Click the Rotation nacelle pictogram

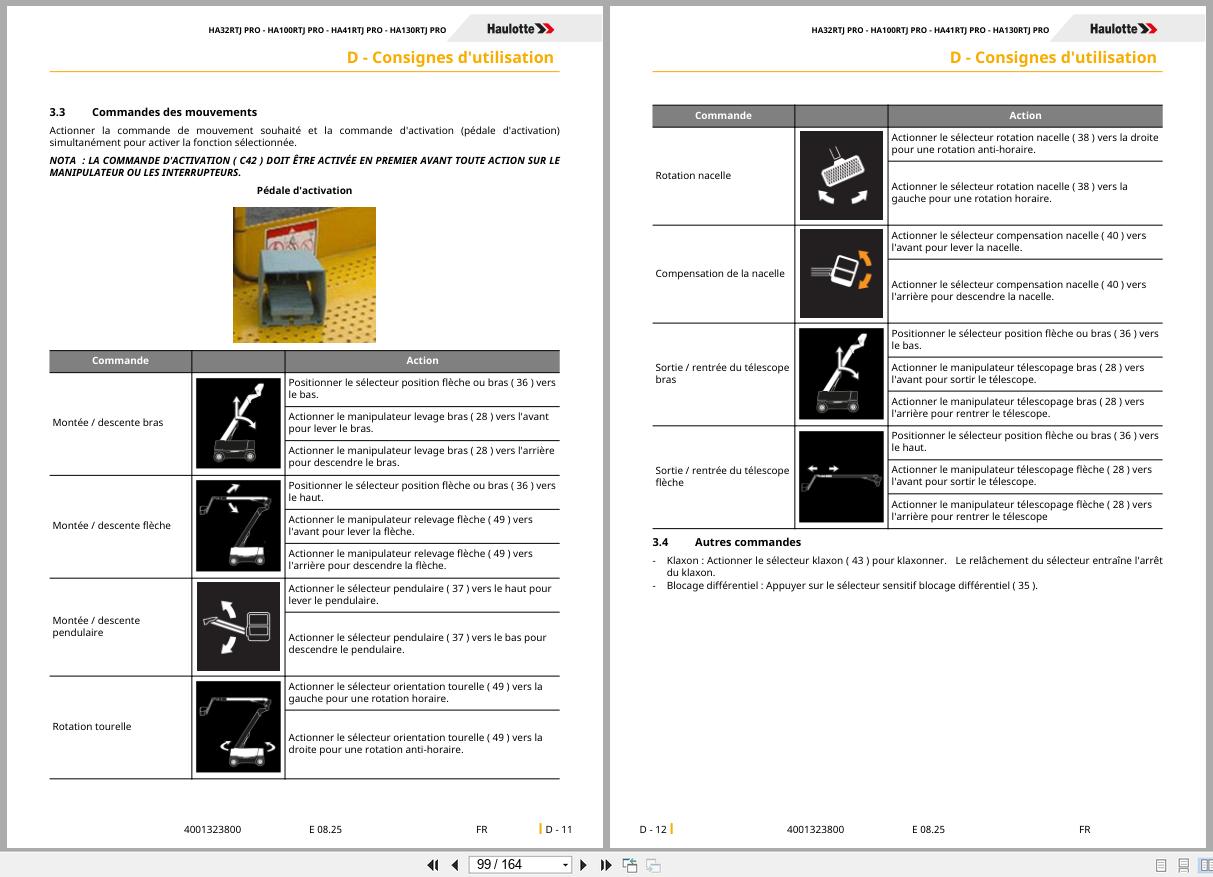click(x=841, y=176)
